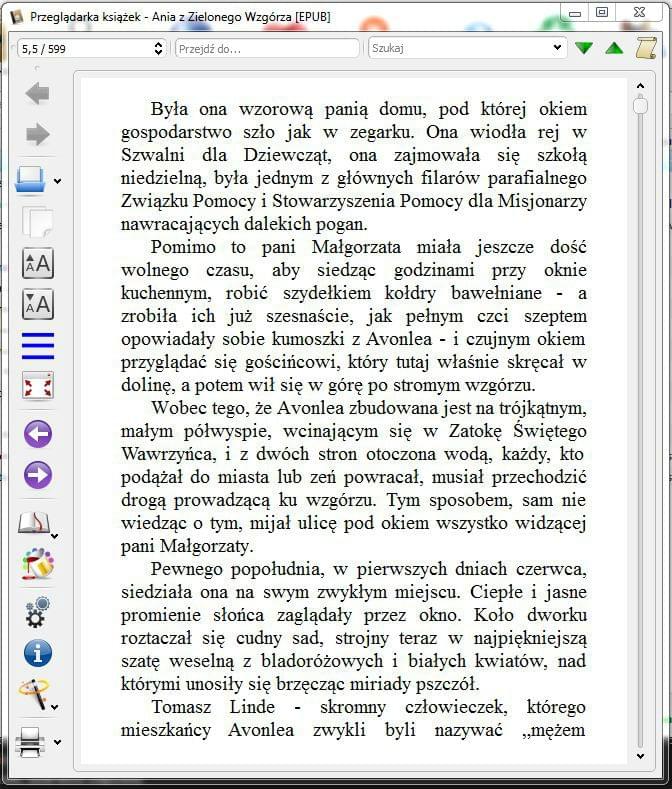Expand the printer dropdown arrow
This screenshot has height=789, width=672.
point(57,742)
